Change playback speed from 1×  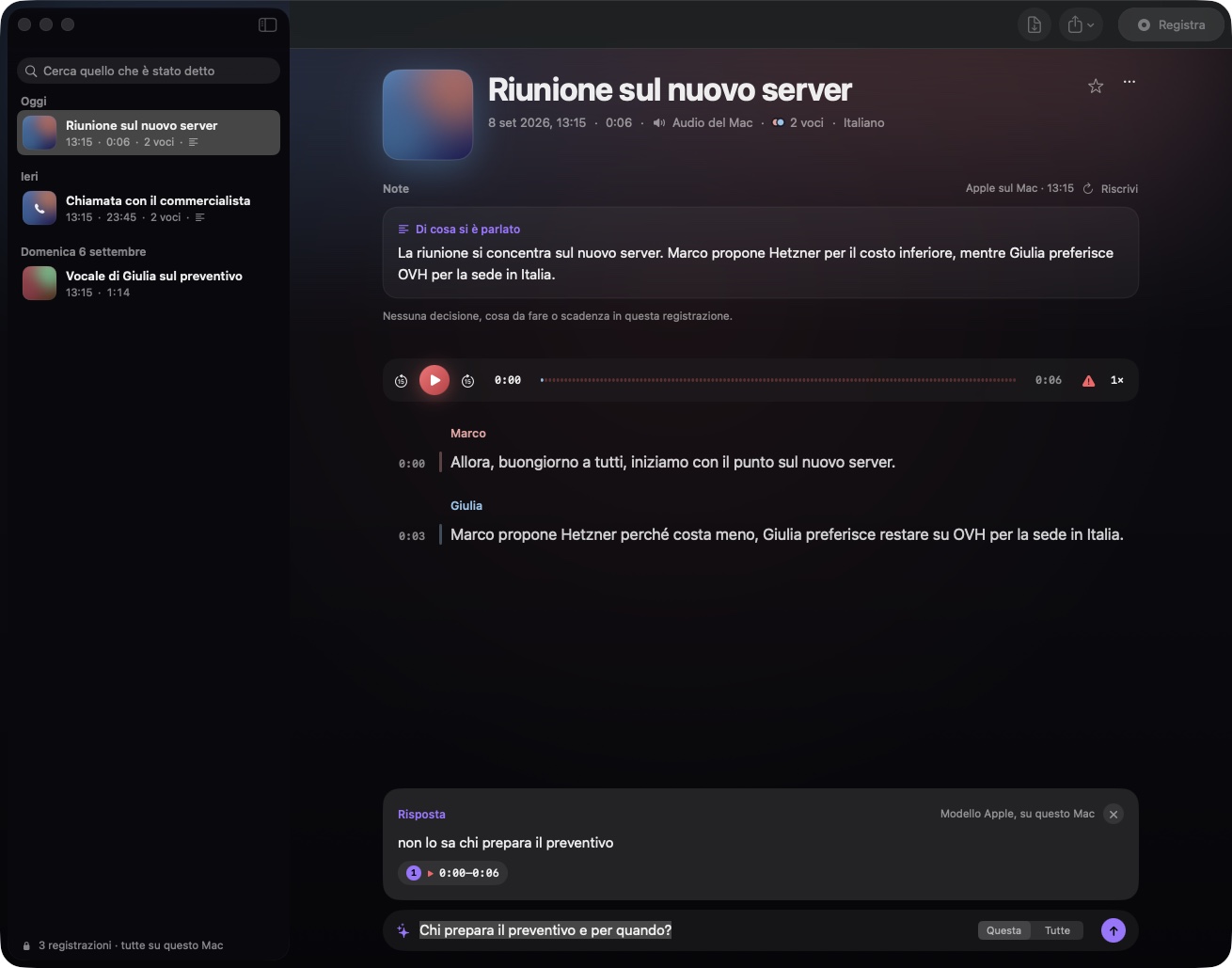[1117, 380]
